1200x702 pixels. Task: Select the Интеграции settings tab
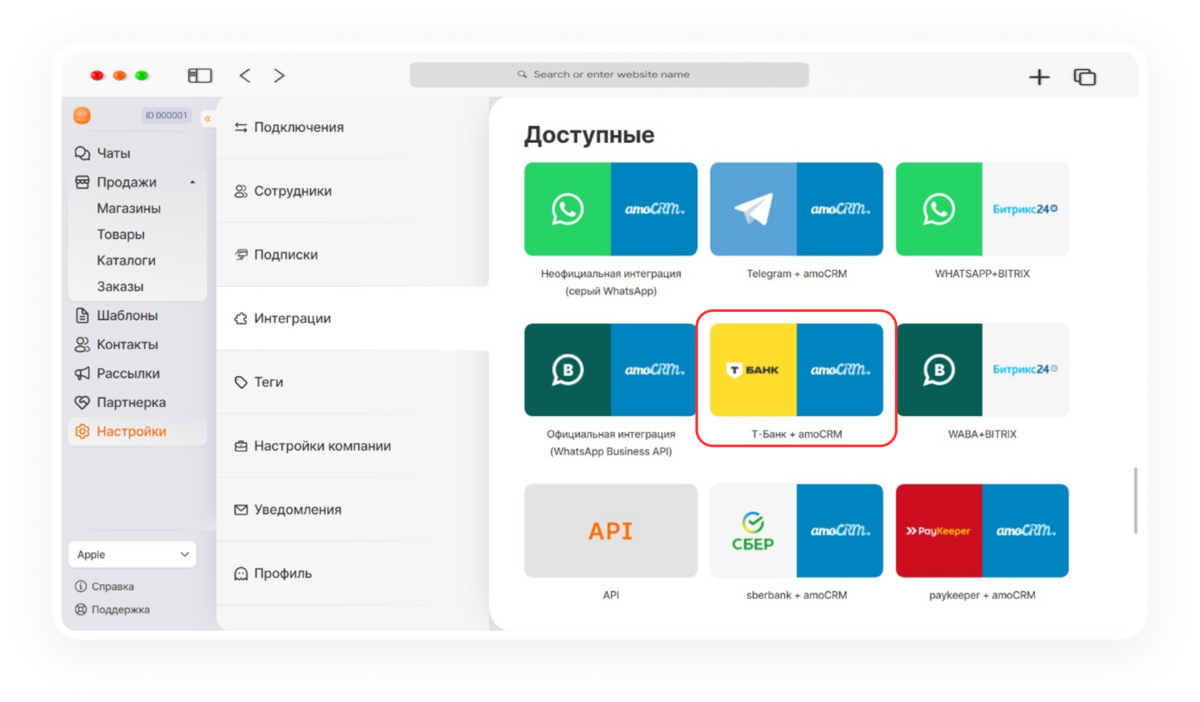click(352, 319)
